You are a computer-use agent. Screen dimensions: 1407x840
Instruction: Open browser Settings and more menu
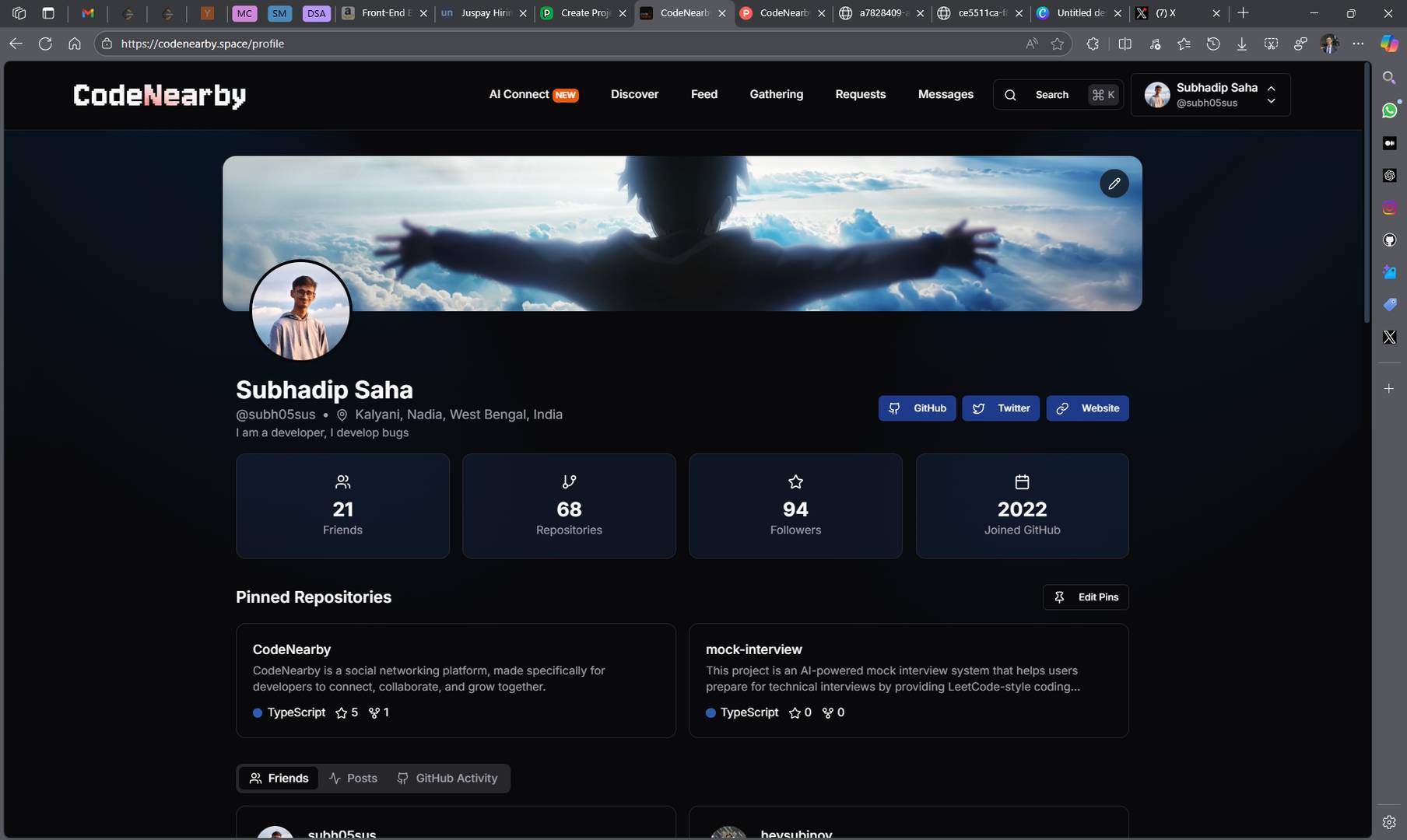[x=1358, y=44]
